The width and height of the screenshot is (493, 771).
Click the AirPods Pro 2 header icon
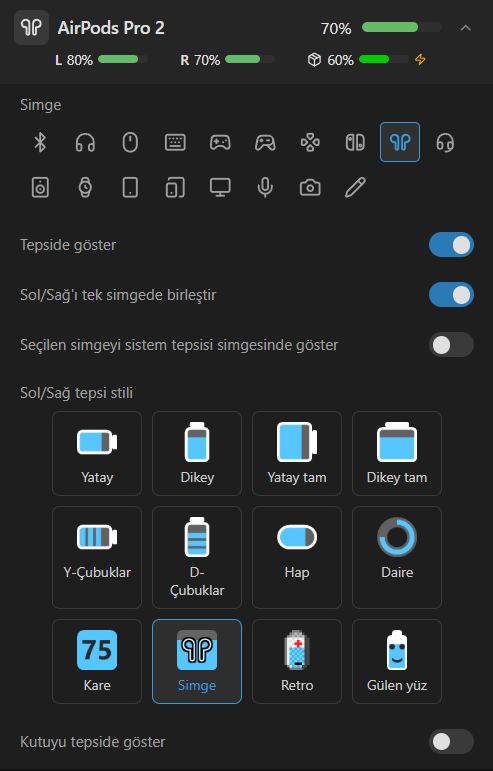point(31,28)
